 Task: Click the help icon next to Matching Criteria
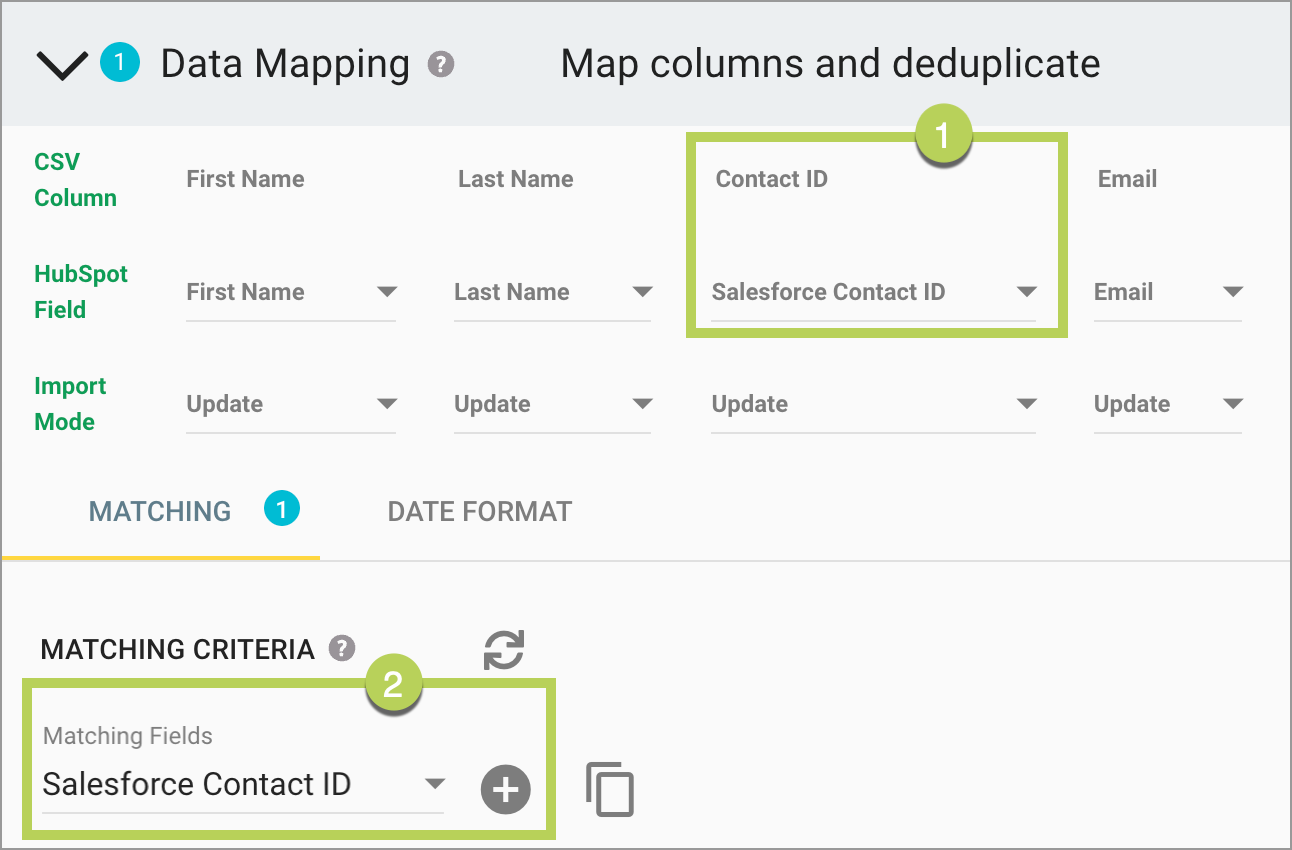(343, 649)
